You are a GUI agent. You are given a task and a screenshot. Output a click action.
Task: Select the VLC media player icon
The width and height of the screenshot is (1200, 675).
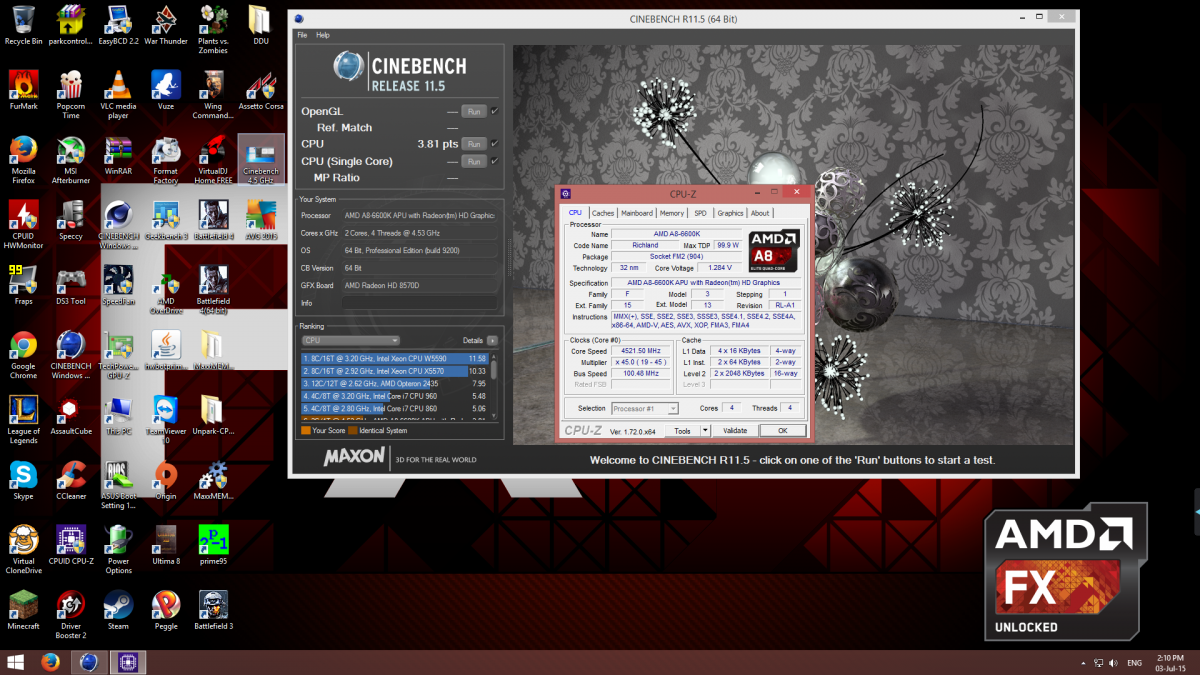coord(118,95)
